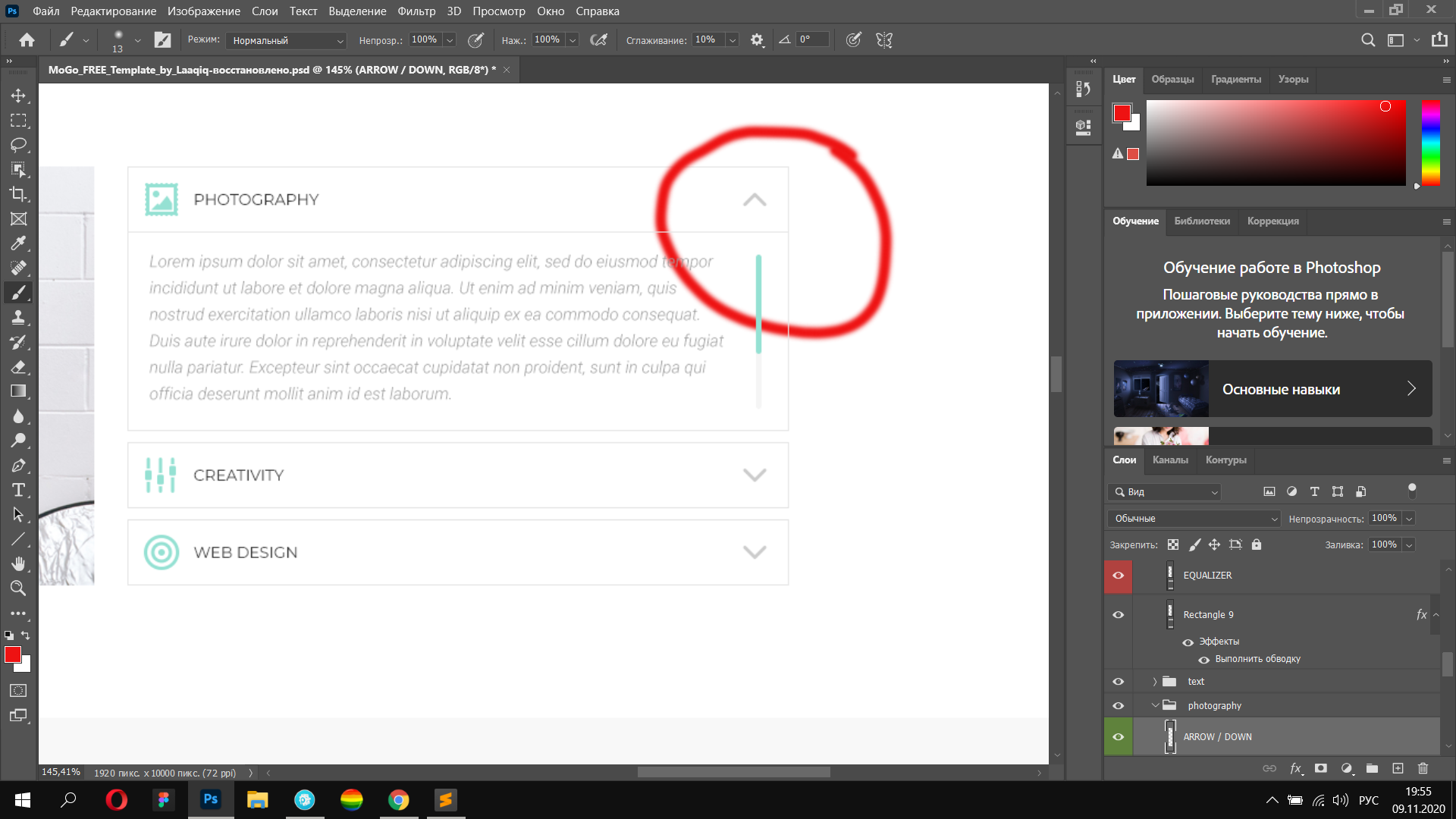
Task: Select the Move tool
Action: point(18,96)
